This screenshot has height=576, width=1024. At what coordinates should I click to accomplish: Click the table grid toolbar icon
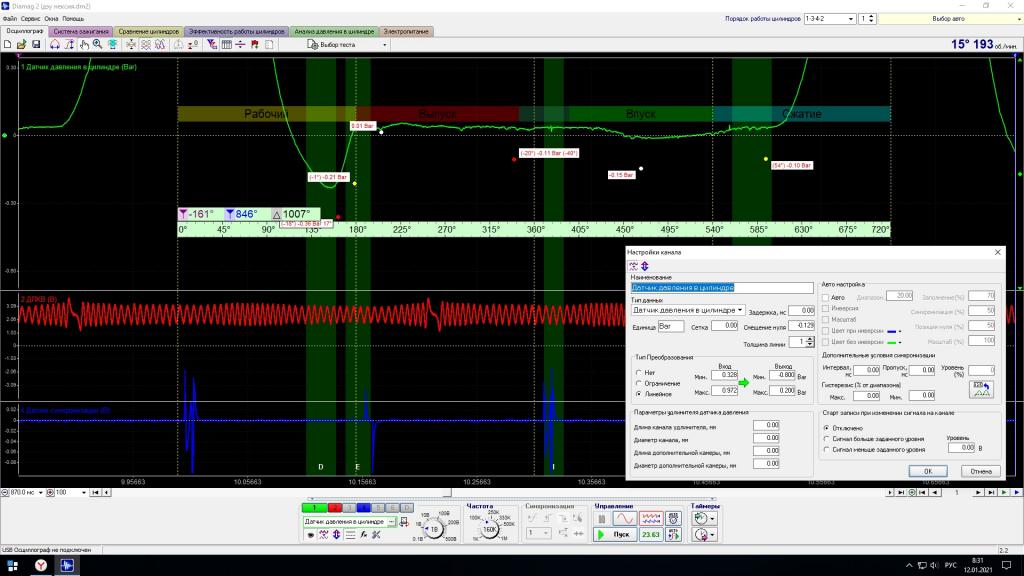(227, 44)
